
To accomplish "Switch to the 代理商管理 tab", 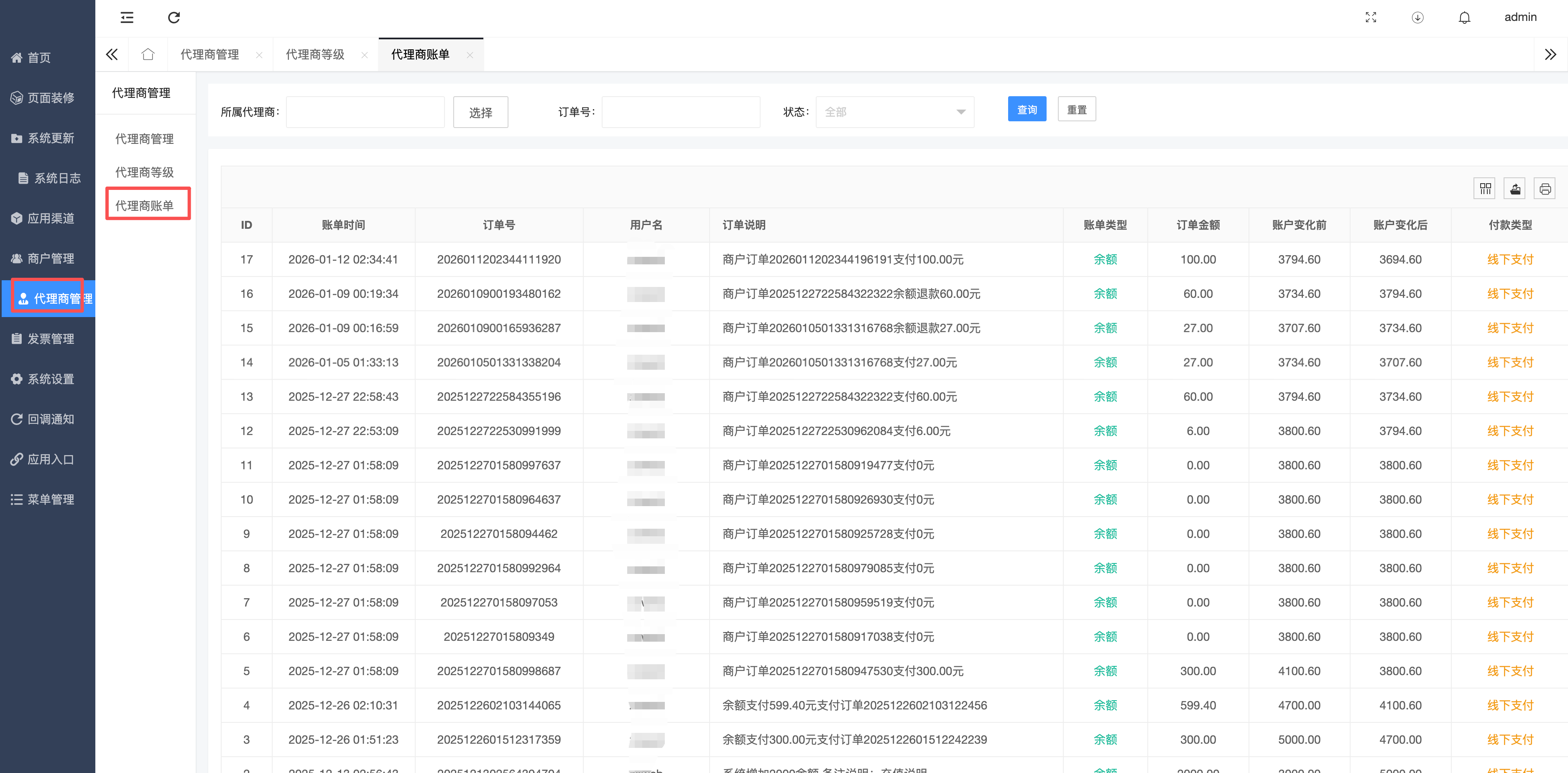I will pyautogui.click(x=210, y=55).
